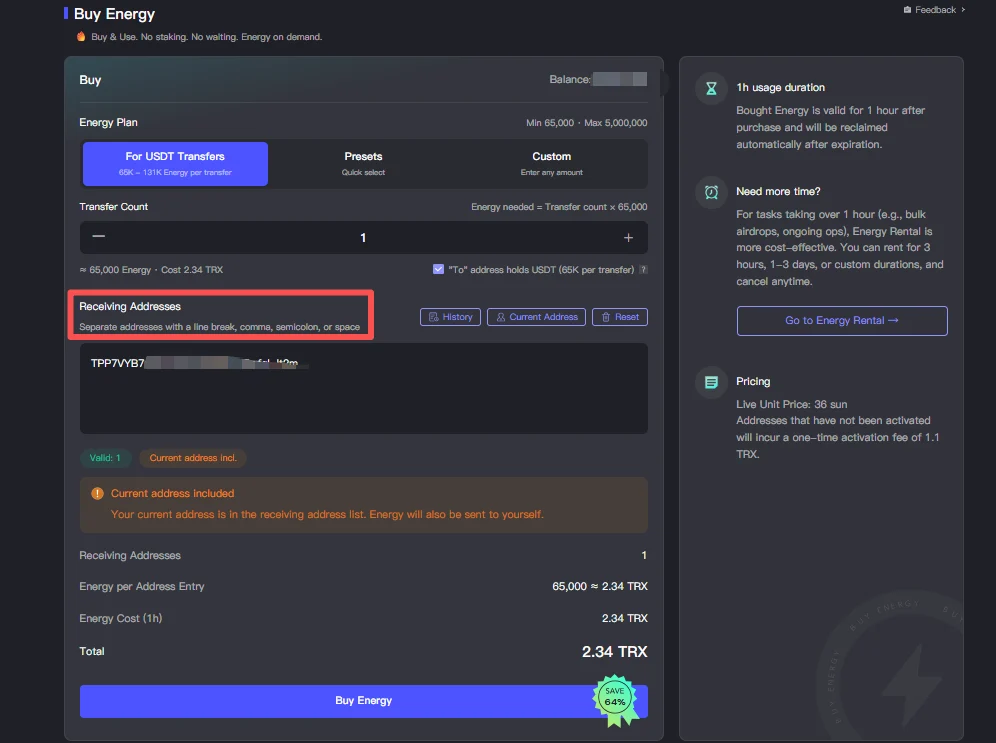Click the question mark help icon beside USDT checkbox

[643, 269]
